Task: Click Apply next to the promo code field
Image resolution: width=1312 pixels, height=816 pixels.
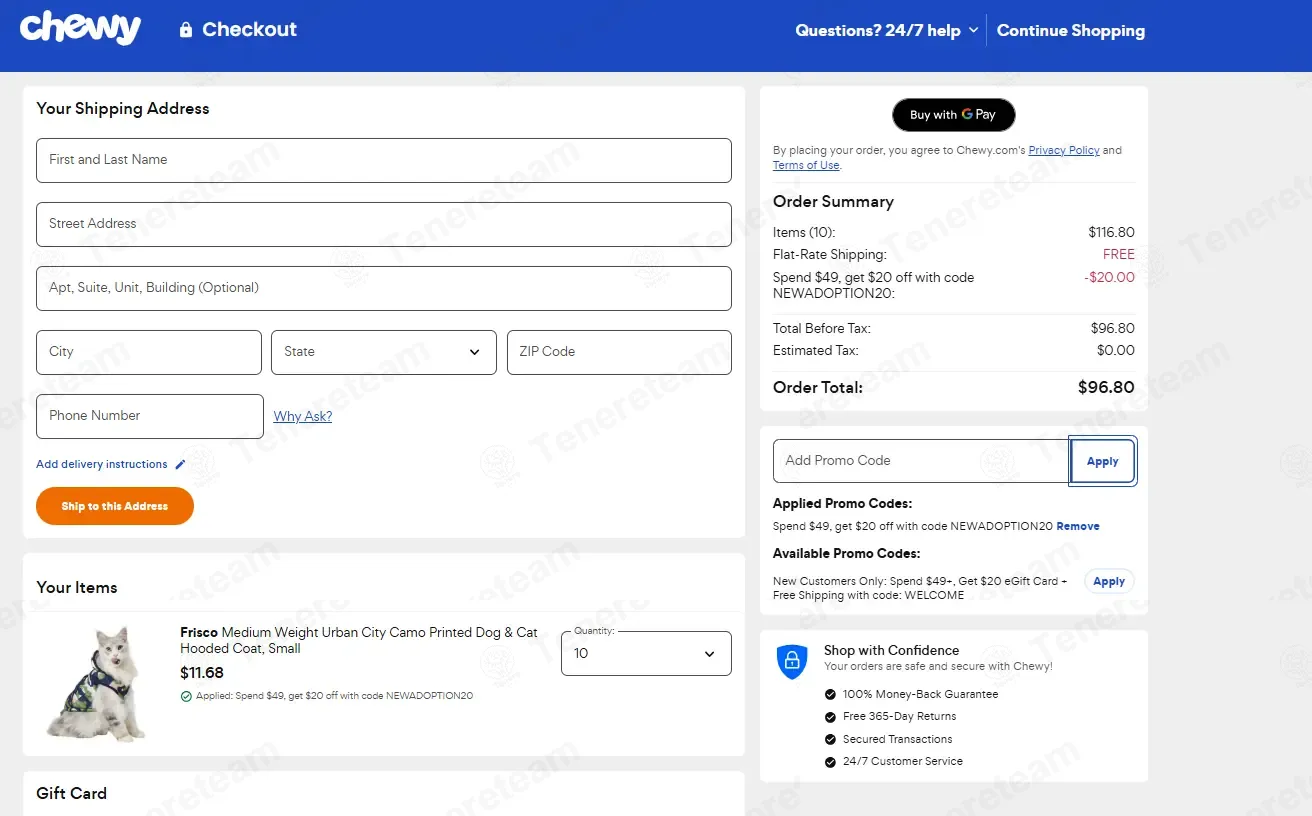Action: (x=1103, y=461)
